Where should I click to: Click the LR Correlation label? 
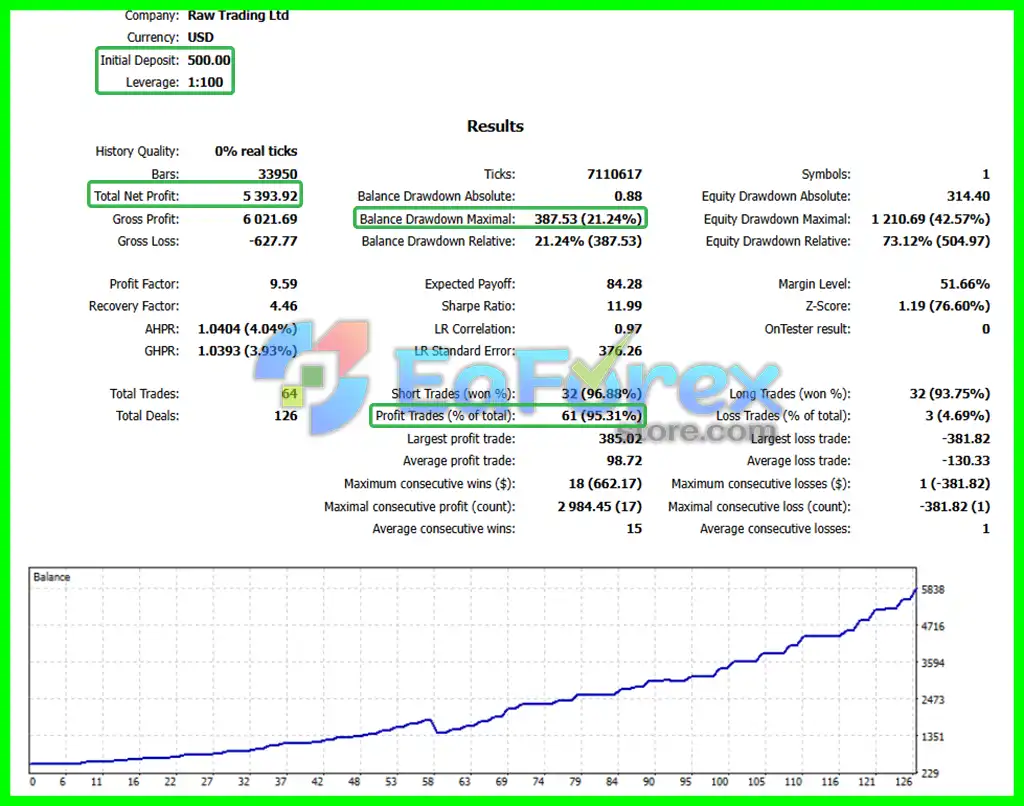(475, 329)
